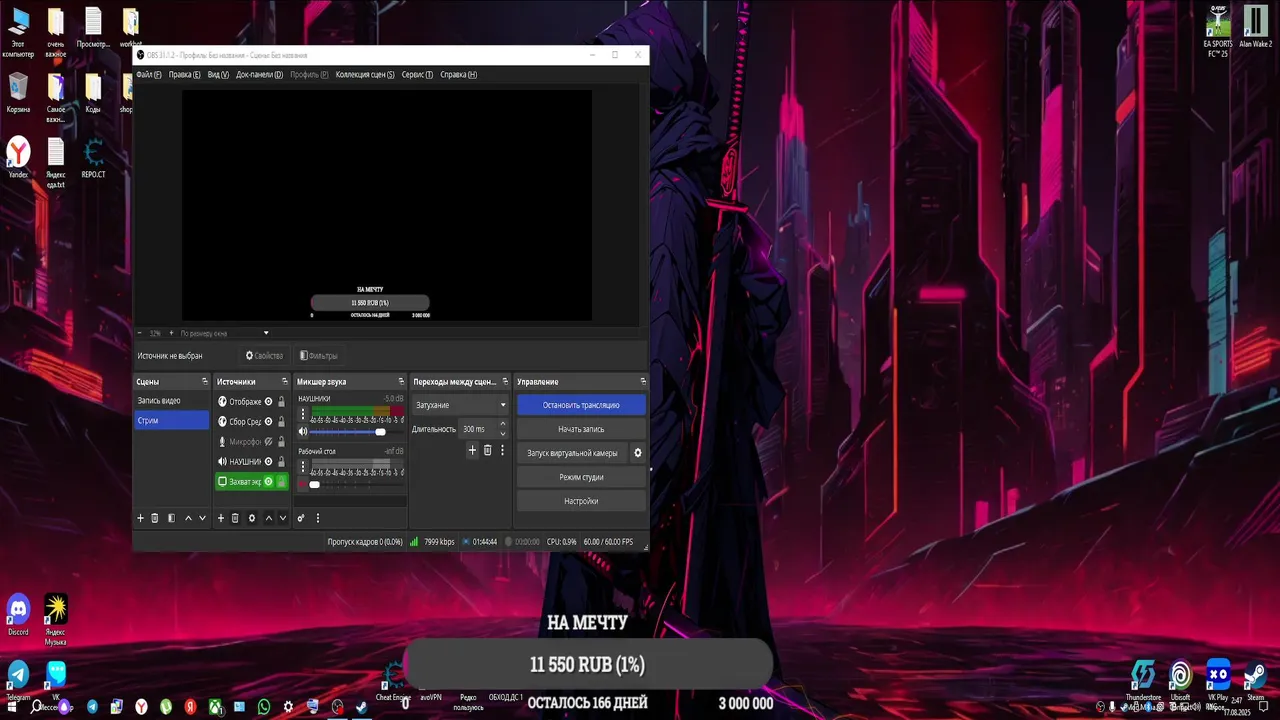Viewport: 1280px width, 720px height.
Task: Move scene up with the arrow icon
Action: (188, 518)
